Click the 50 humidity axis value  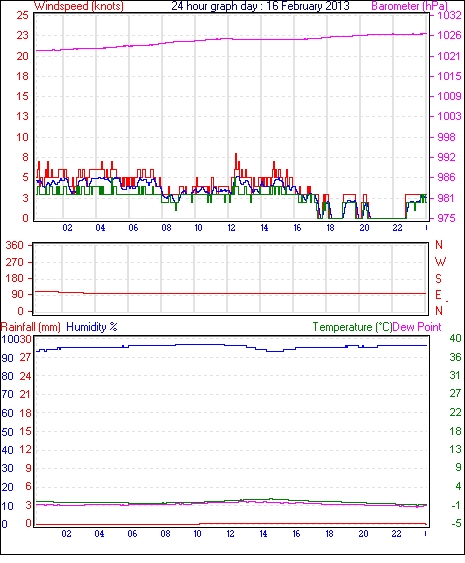(8, 432)
